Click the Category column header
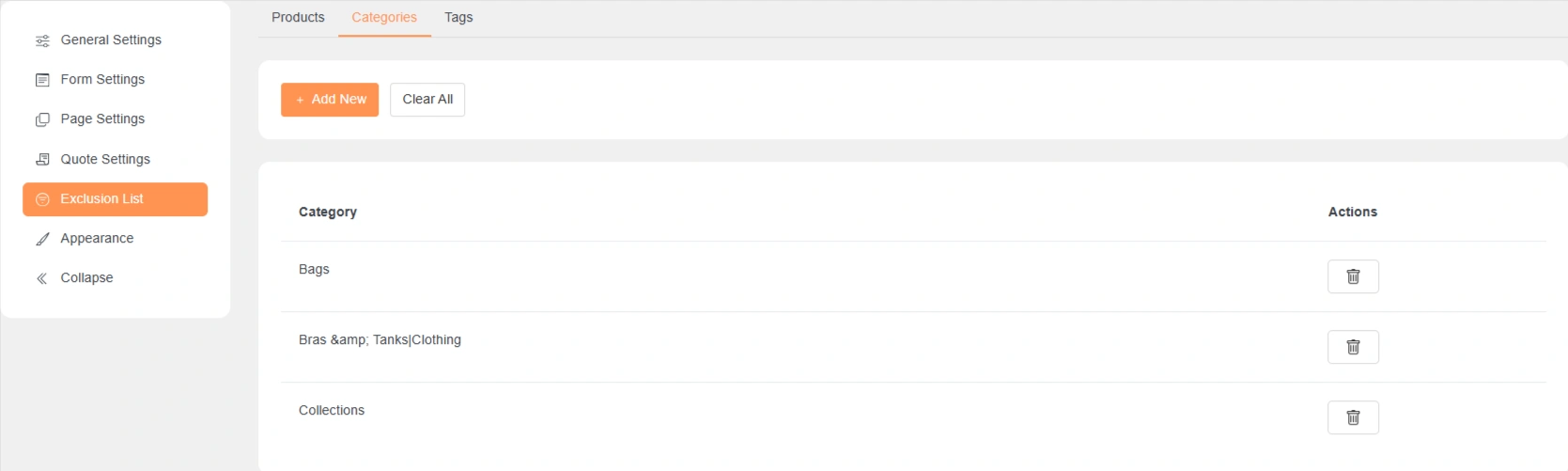 click(328, 212)
